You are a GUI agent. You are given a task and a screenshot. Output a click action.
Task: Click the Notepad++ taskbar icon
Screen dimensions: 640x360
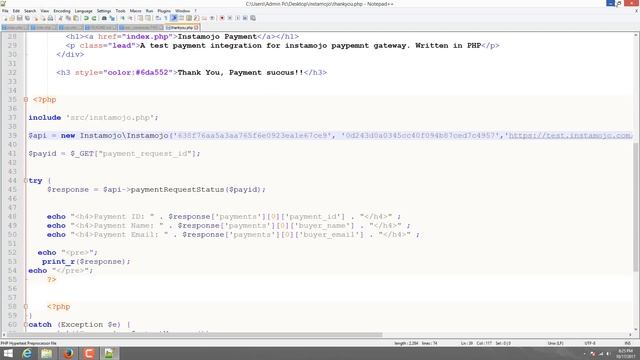(109, 353)
